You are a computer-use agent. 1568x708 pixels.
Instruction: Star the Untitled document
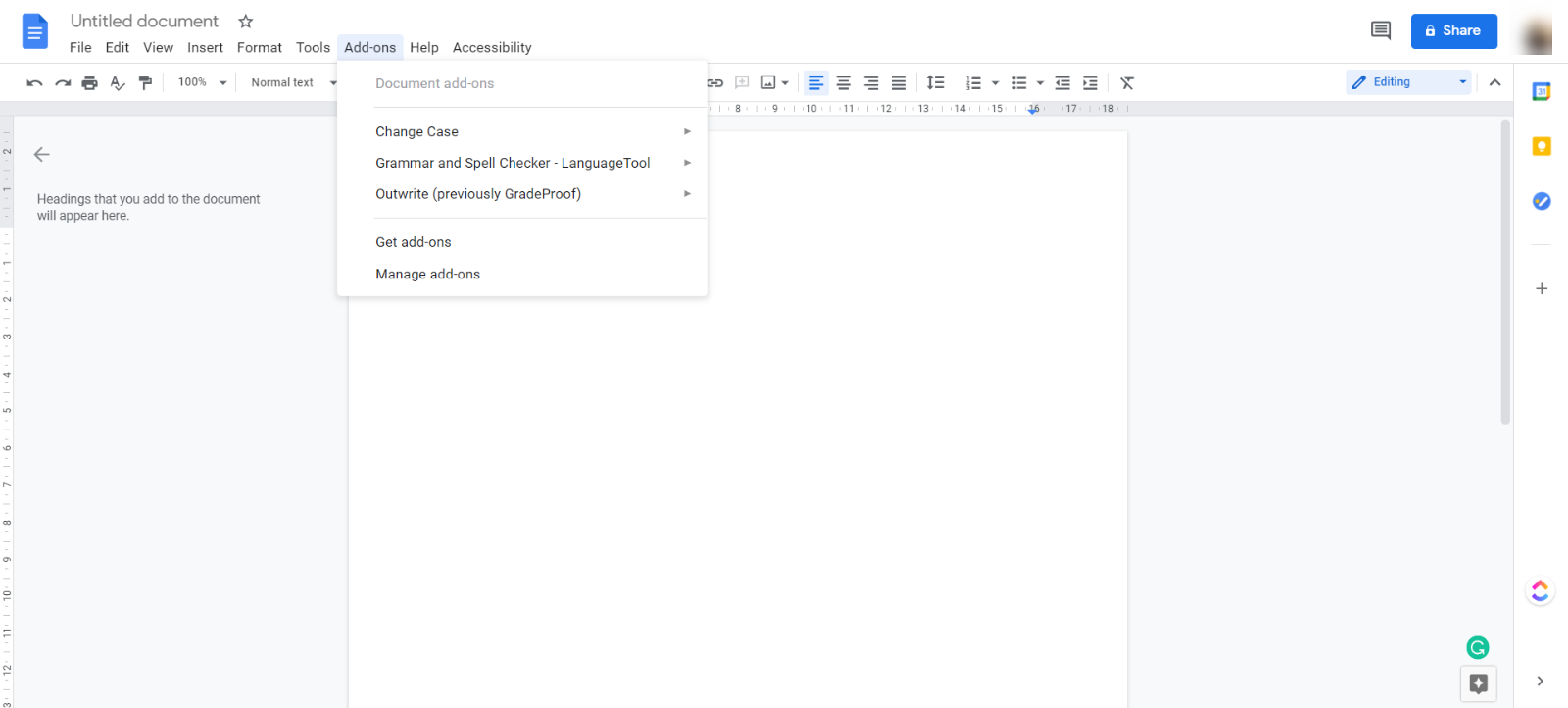[x=246, y=22]
